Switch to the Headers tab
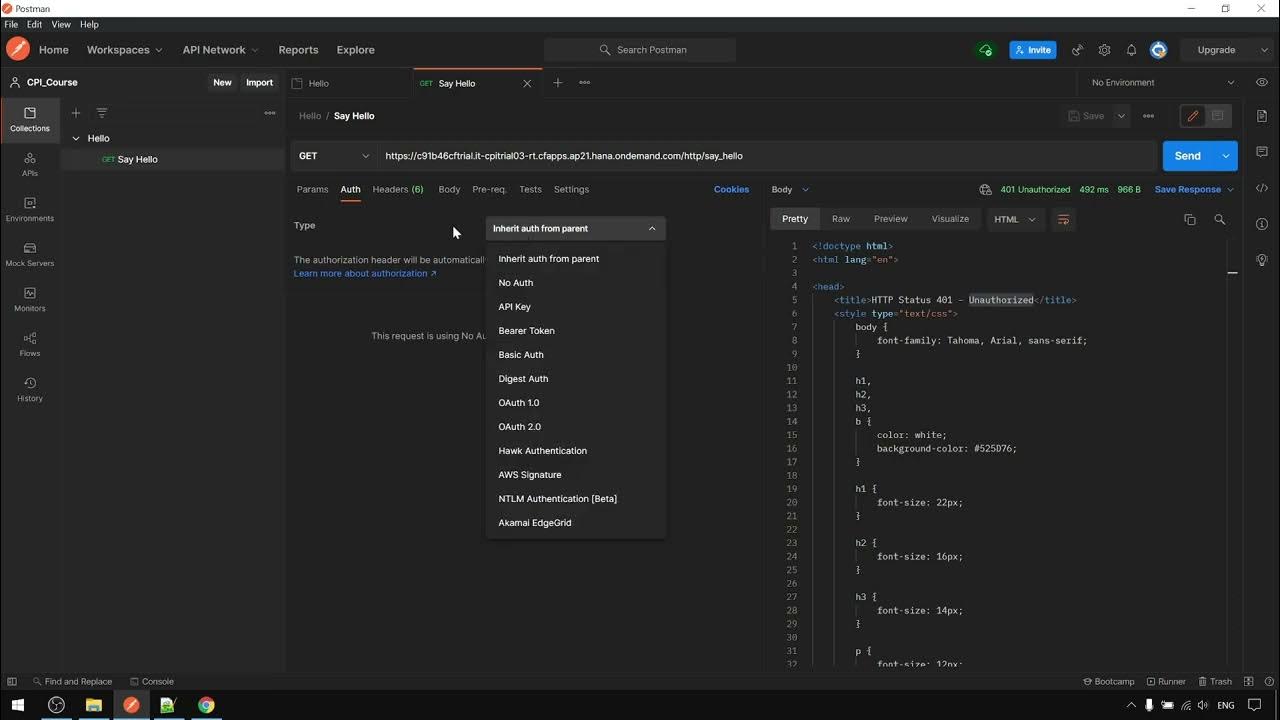 tap(397, 189)
